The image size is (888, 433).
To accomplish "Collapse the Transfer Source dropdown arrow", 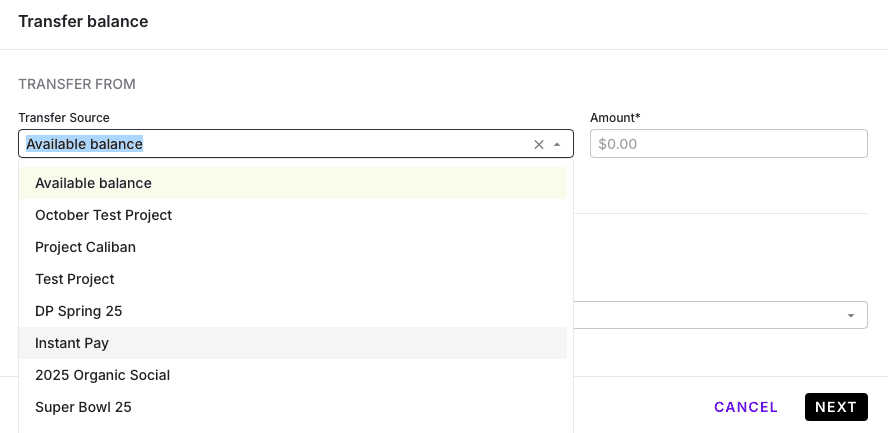I will click(x=557, y=144).
